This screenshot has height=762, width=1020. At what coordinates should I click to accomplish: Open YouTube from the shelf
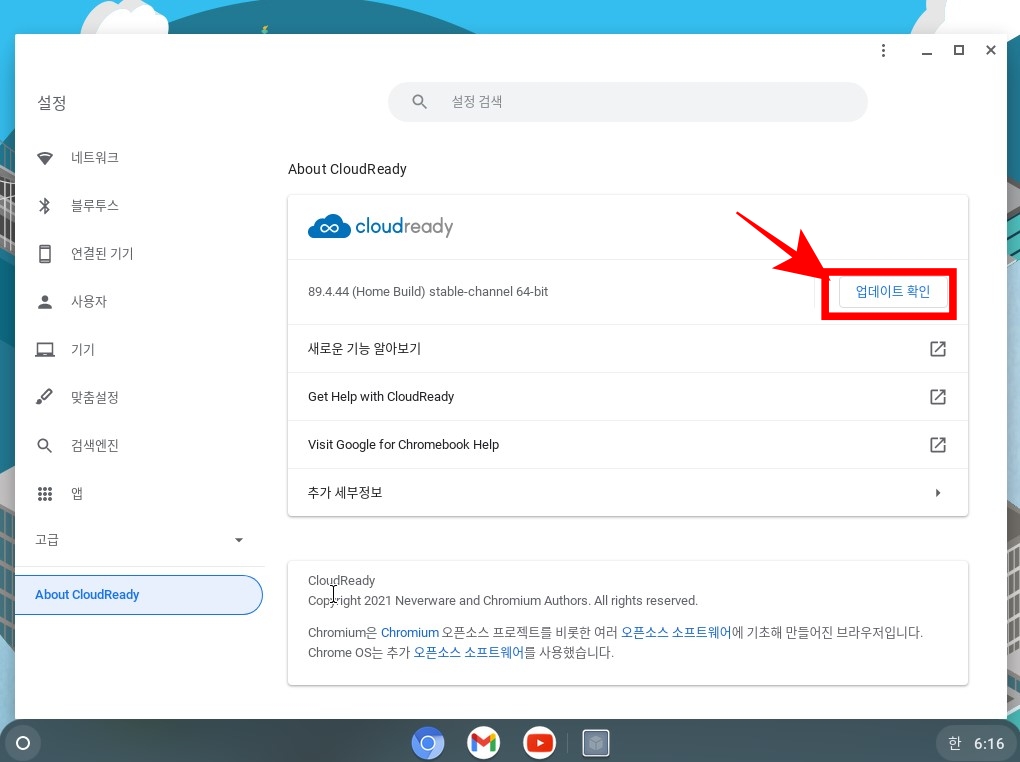[x=539, y=742]
